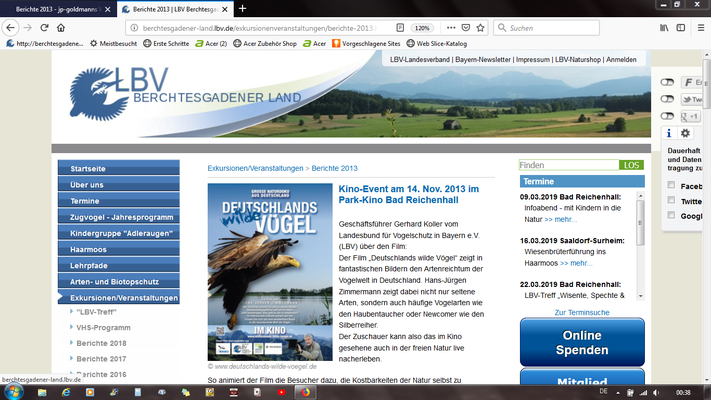Expand the VHS-Programm submenu arrow

(x=71, y=327)
